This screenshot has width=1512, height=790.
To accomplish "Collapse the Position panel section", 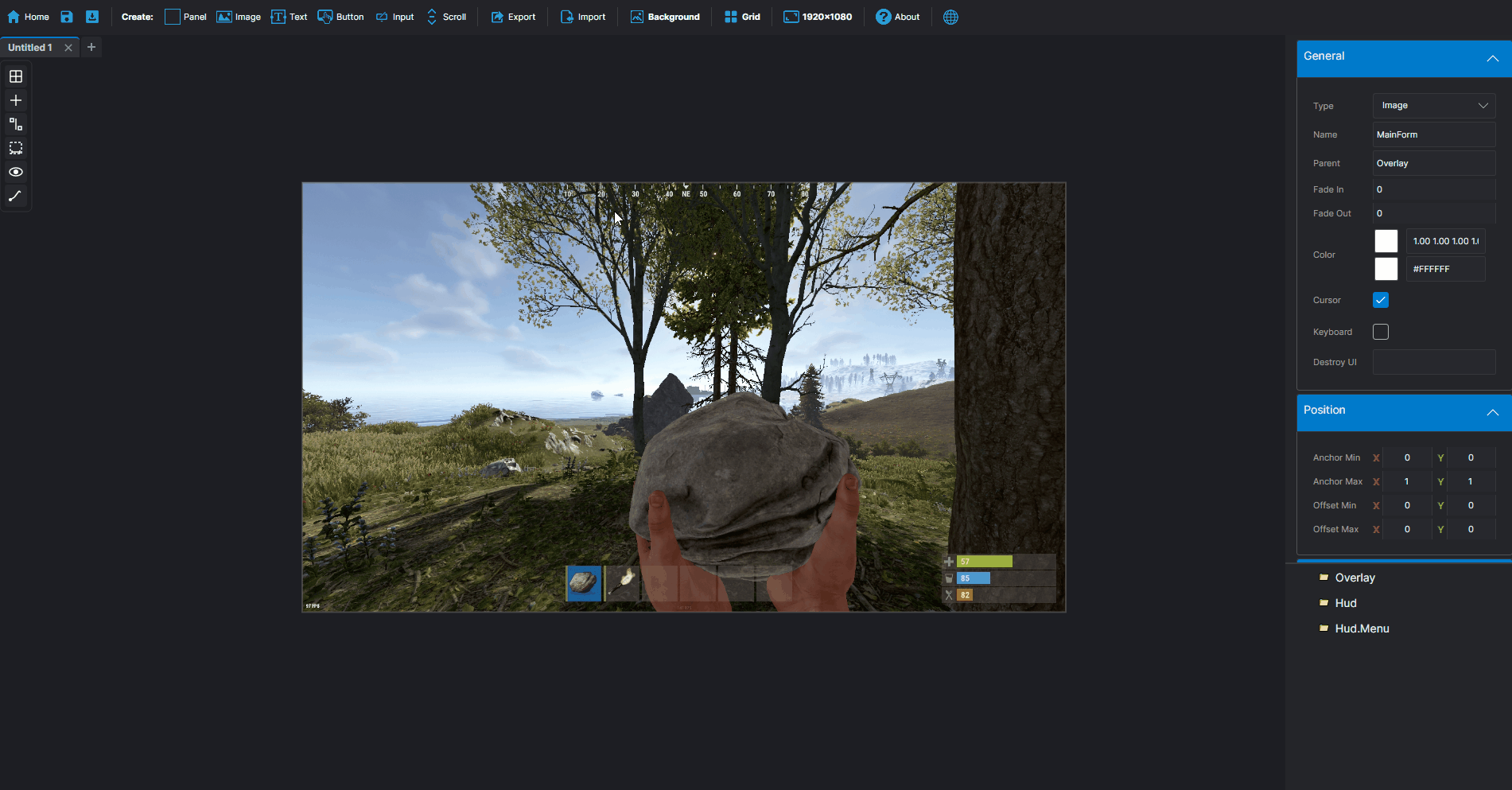I will (1492, 412).
